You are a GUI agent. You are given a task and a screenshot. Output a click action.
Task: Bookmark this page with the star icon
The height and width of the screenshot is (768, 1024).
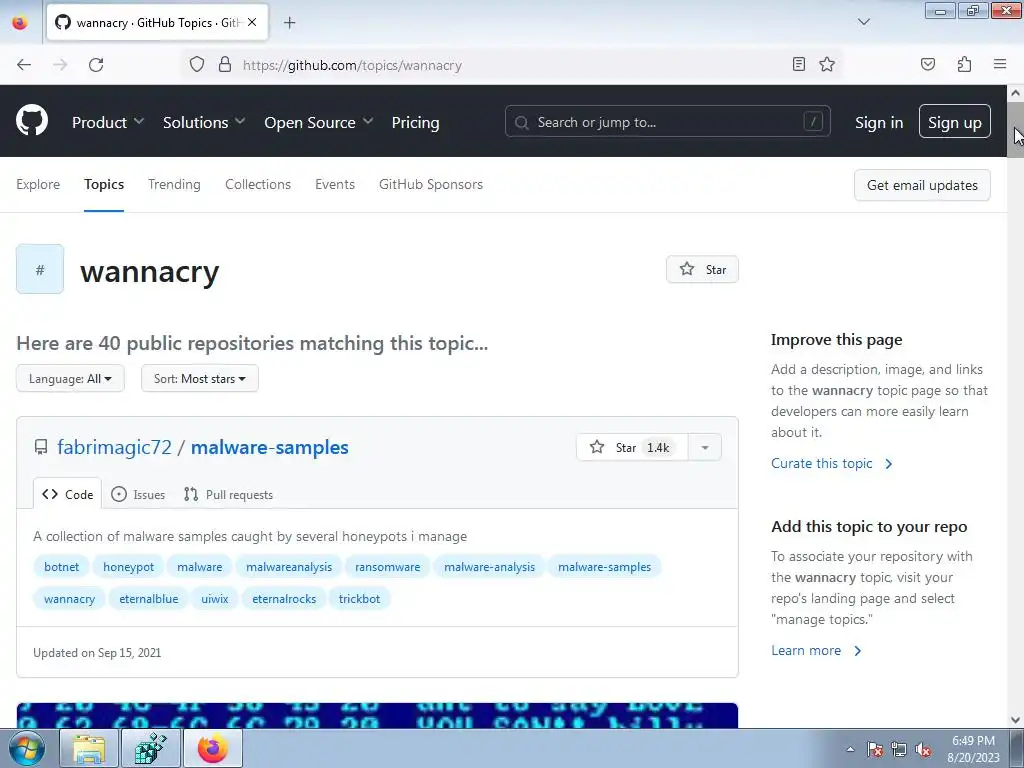pos(827,64)
